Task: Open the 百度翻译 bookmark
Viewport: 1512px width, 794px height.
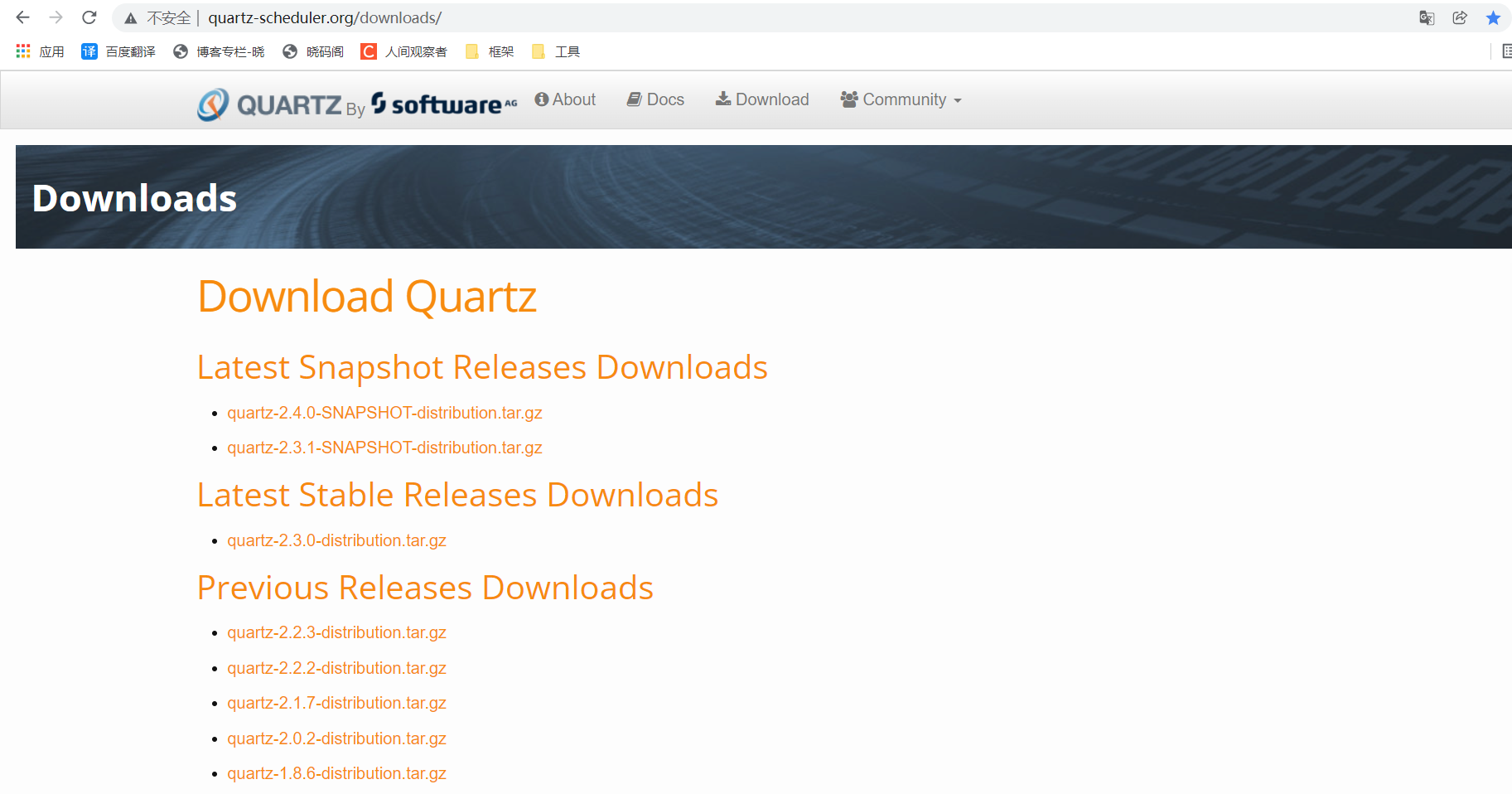Action: point(118,51)
